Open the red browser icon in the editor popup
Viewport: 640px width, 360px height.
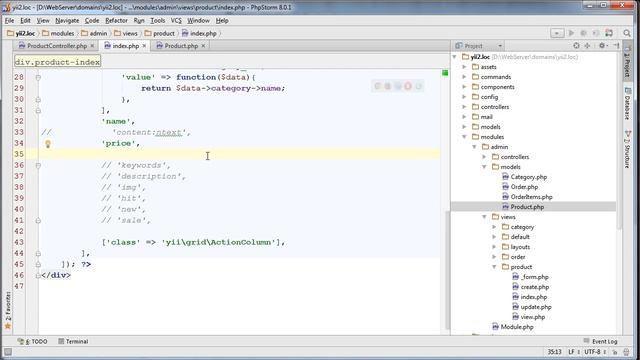coord(408,86)
